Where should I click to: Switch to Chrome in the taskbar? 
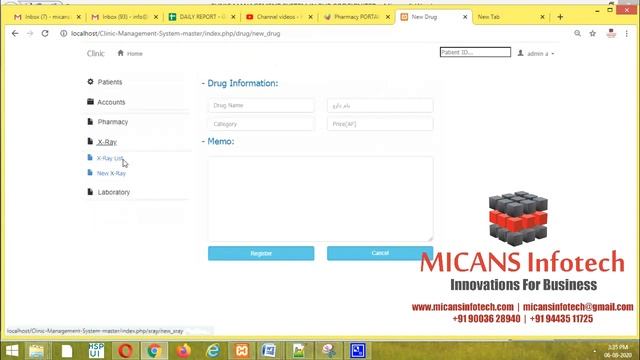point(154,351)
